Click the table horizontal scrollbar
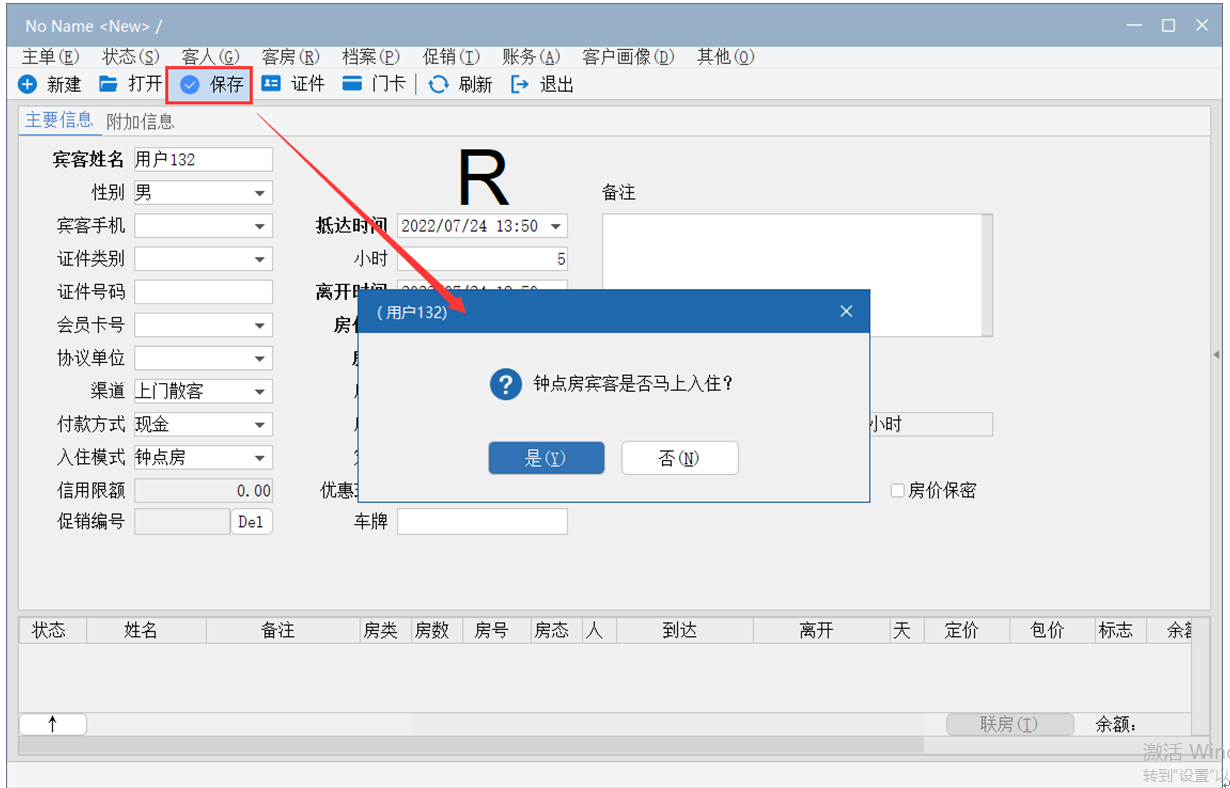The image size is (1230, 788). coord(471,745)
